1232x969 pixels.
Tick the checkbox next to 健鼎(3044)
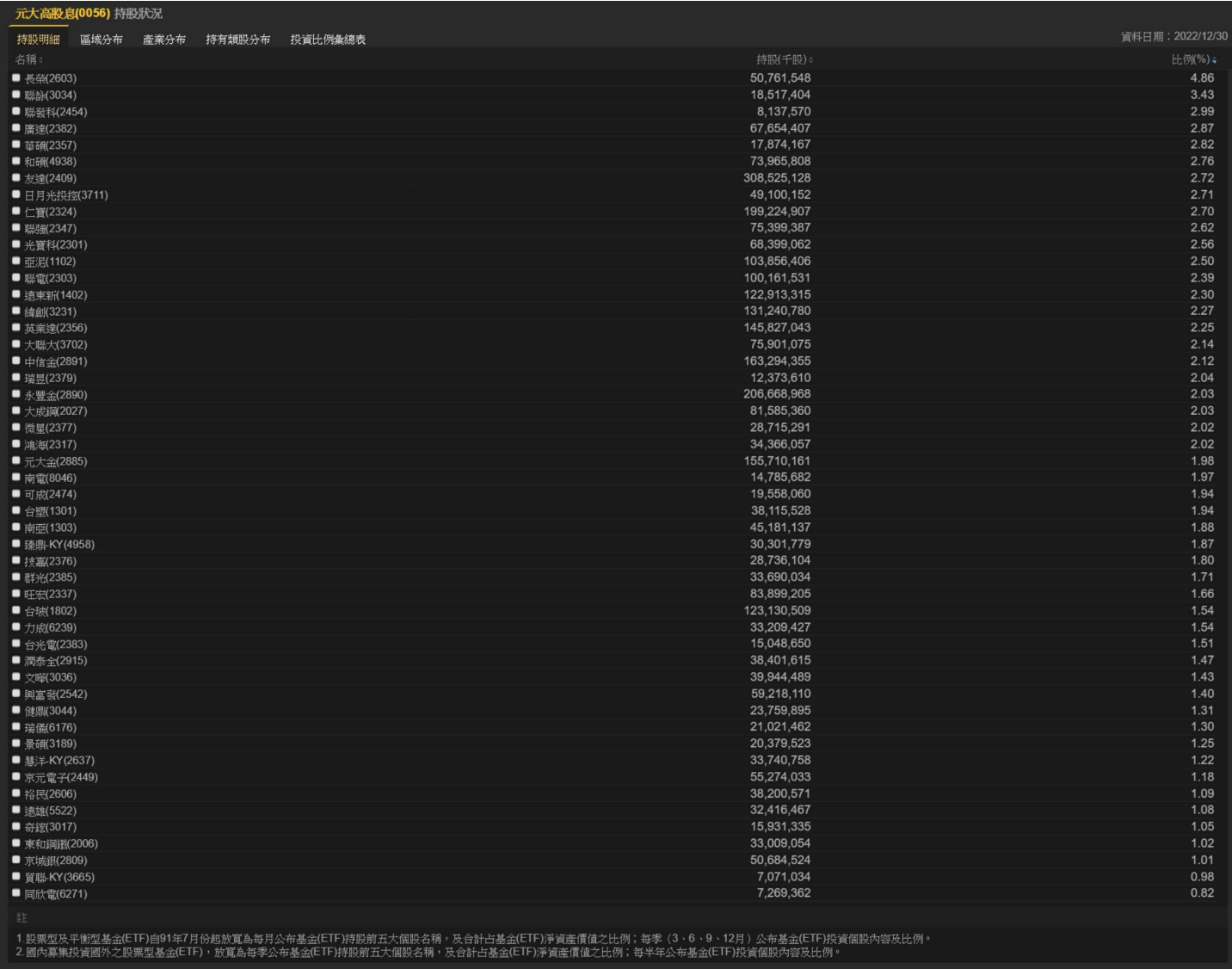[16, 710]
